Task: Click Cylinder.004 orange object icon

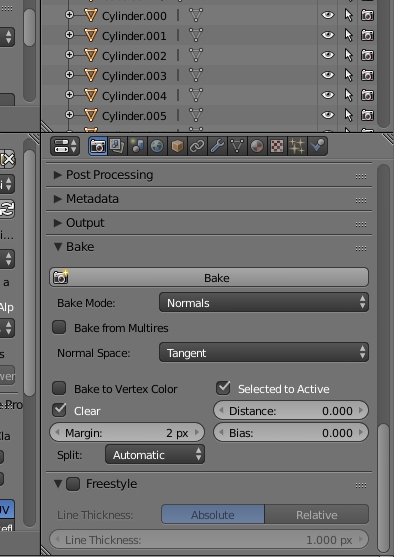Action: [91, 95]
